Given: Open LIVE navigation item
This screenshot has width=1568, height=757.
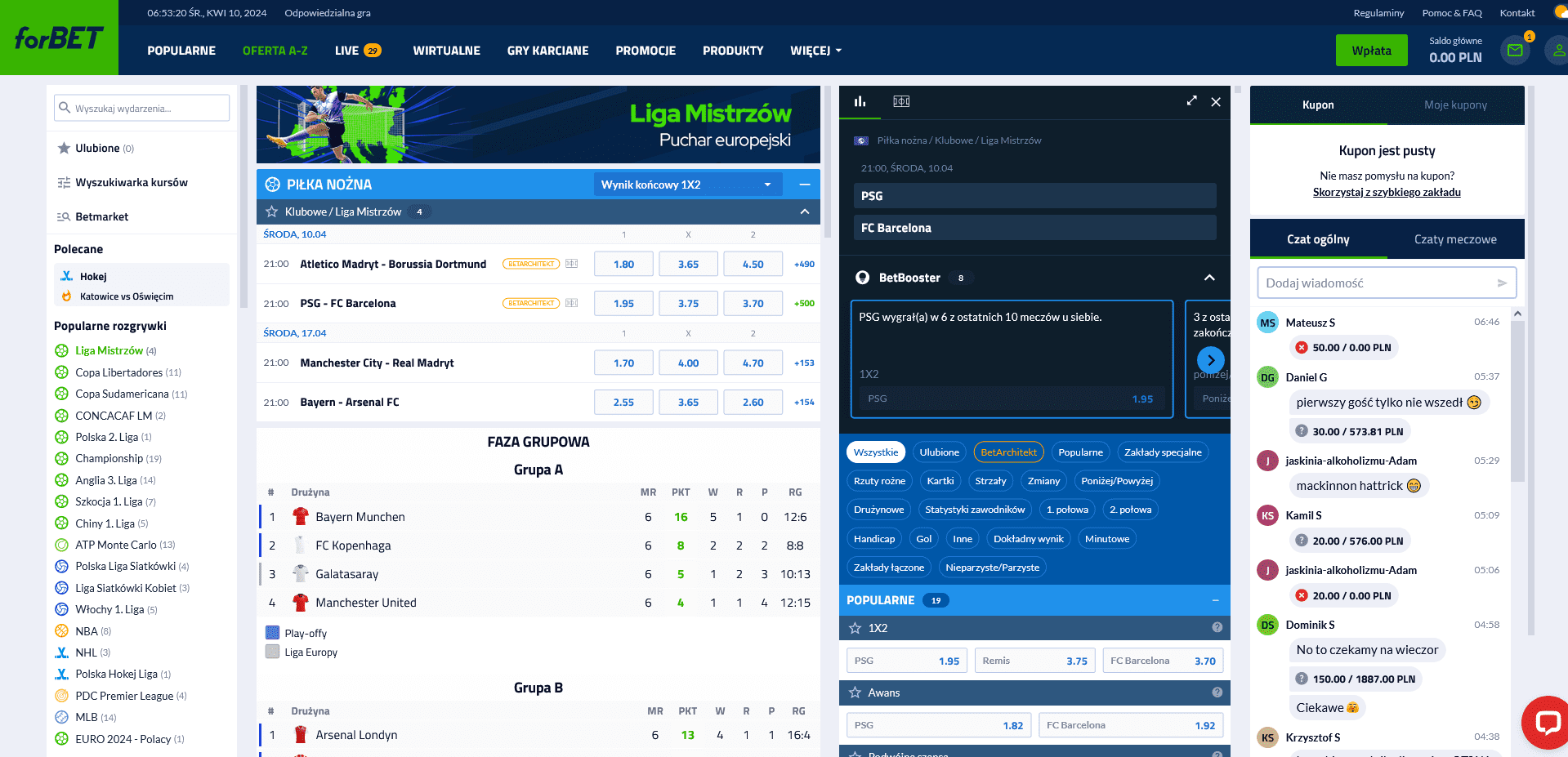Looking at the screenshot, I should click(358, 51).
